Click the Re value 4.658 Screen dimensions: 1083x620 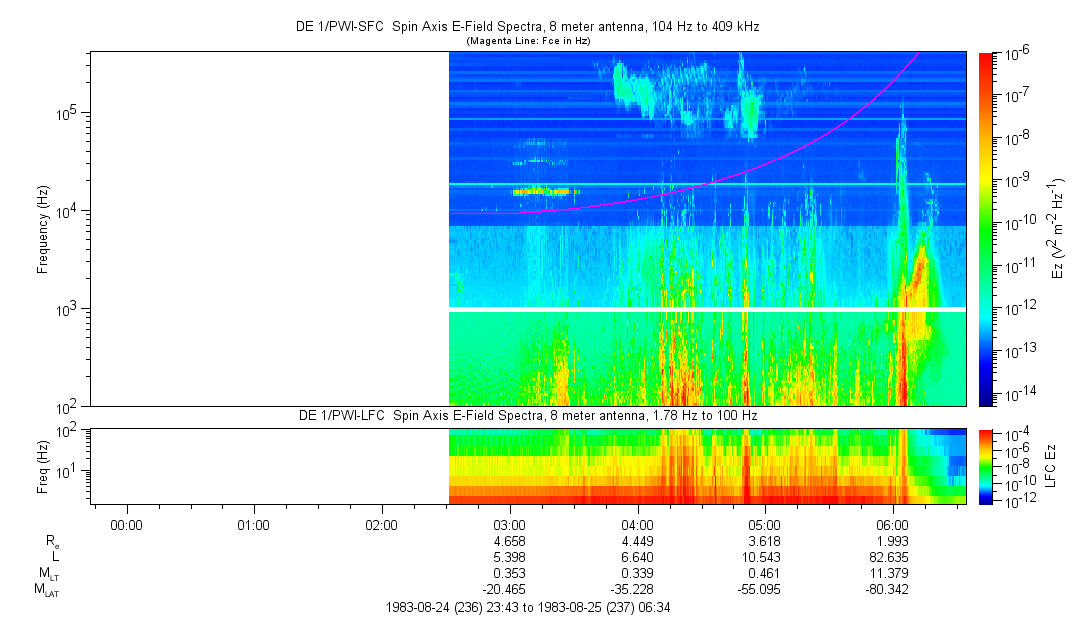[510, 541]
